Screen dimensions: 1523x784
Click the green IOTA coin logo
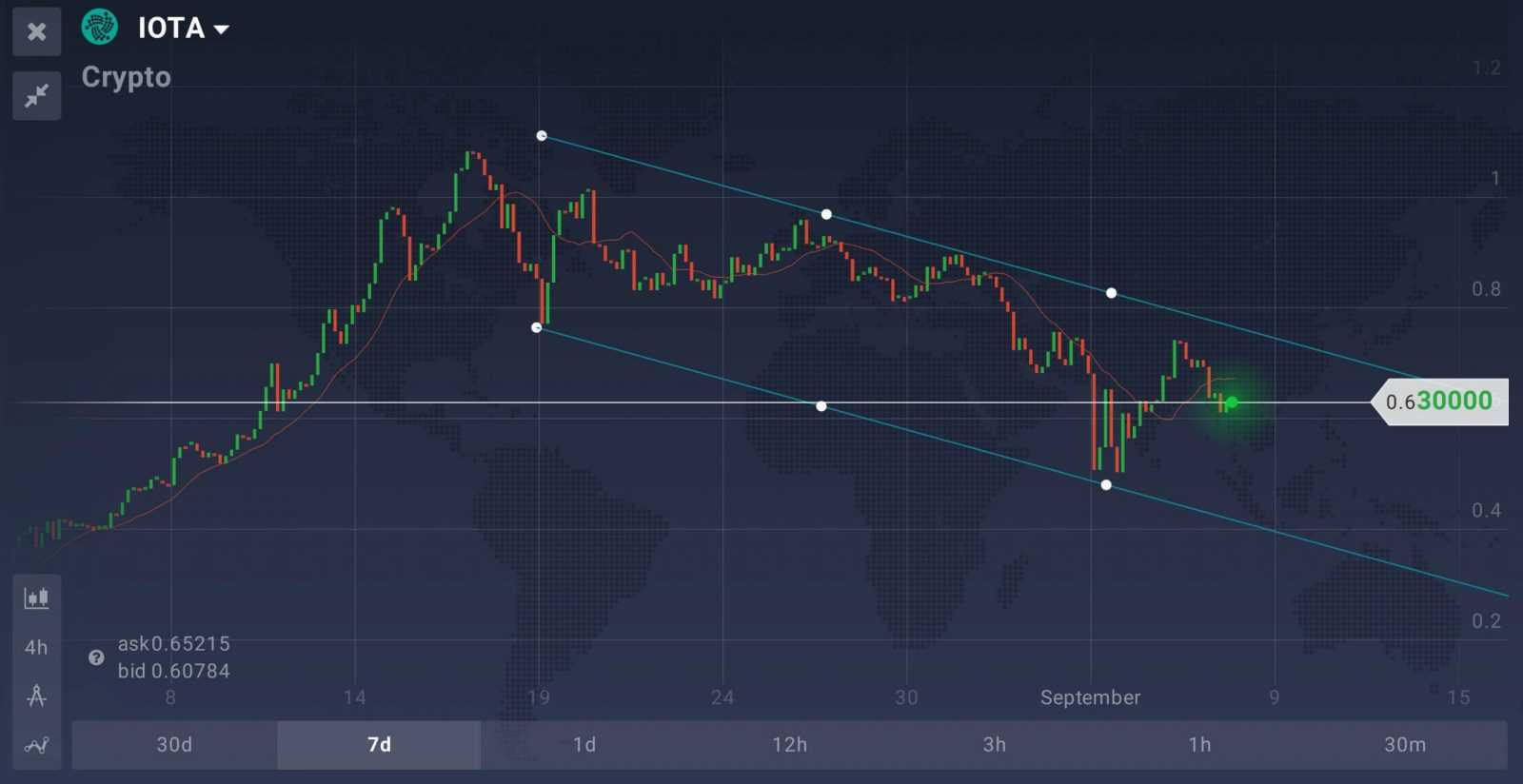(100, 27)
